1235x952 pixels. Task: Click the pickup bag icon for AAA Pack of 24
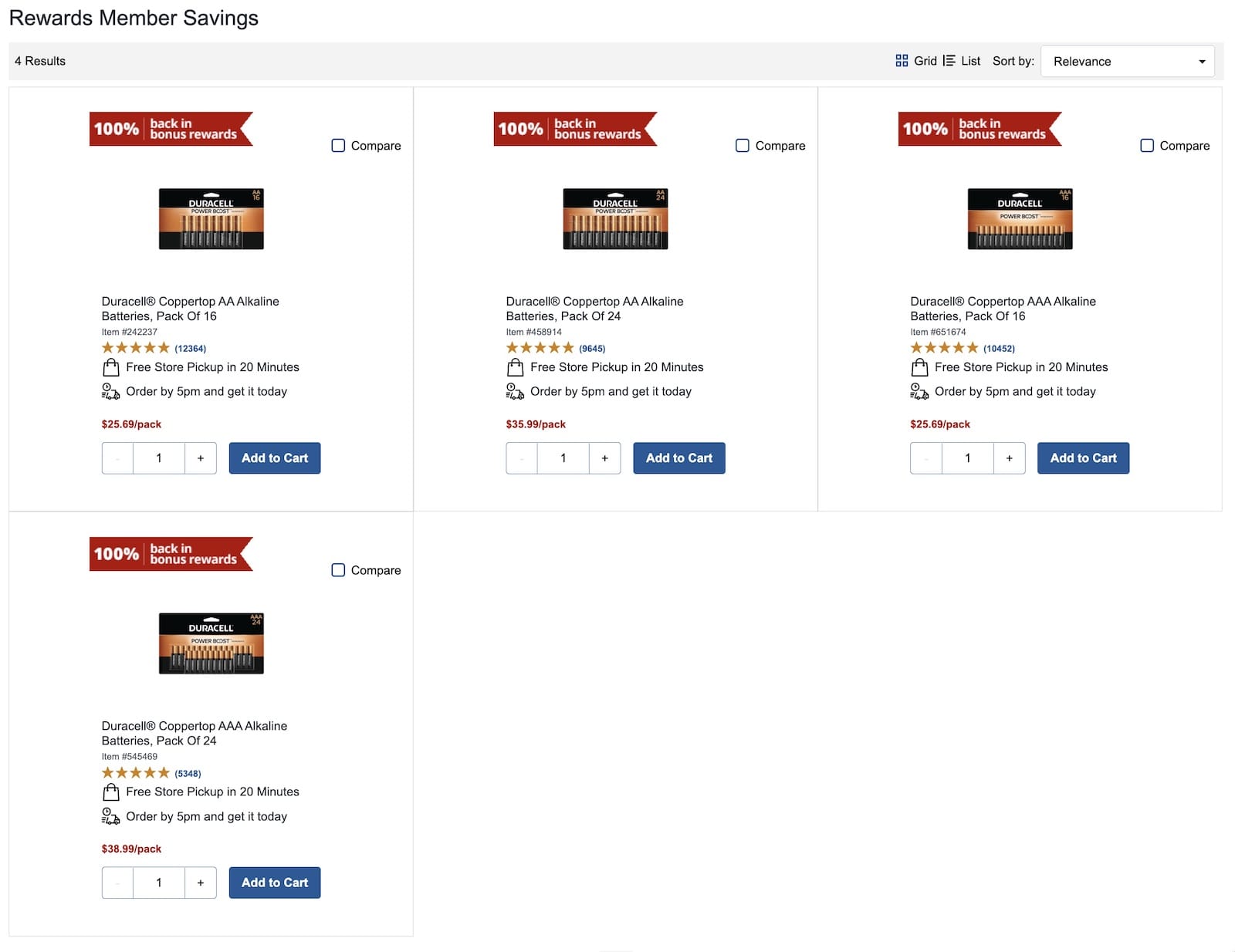pos(110,792)
